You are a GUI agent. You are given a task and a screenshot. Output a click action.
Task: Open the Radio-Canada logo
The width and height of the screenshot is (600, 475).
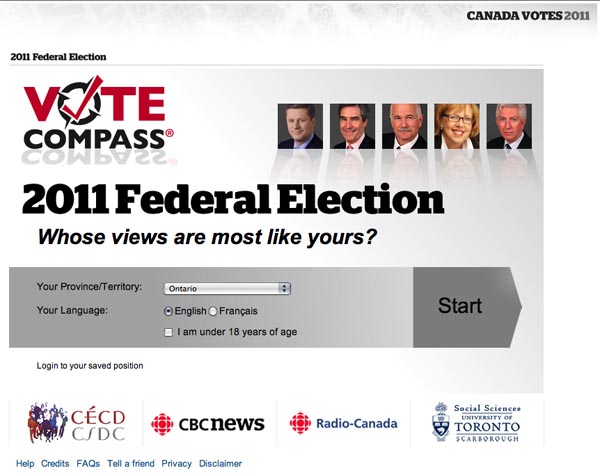coord(343,423)
